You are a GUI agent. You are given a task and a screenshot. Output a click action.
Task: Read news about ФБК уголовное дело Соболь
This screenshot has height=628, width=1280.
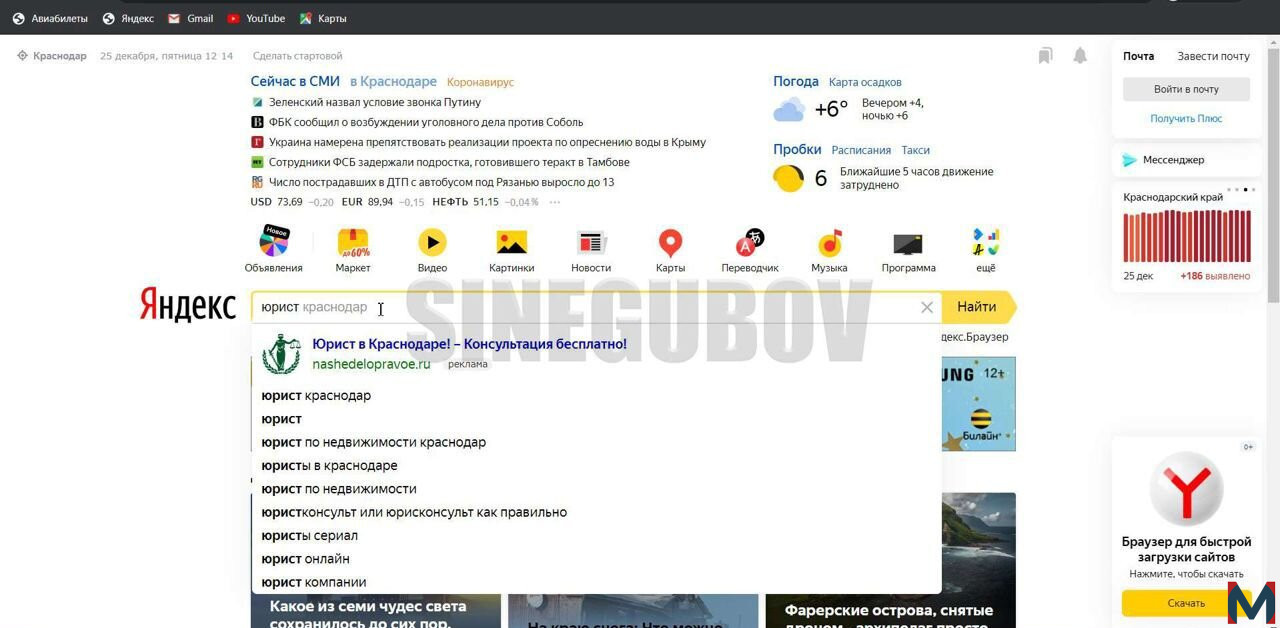(x=426, y=122)
